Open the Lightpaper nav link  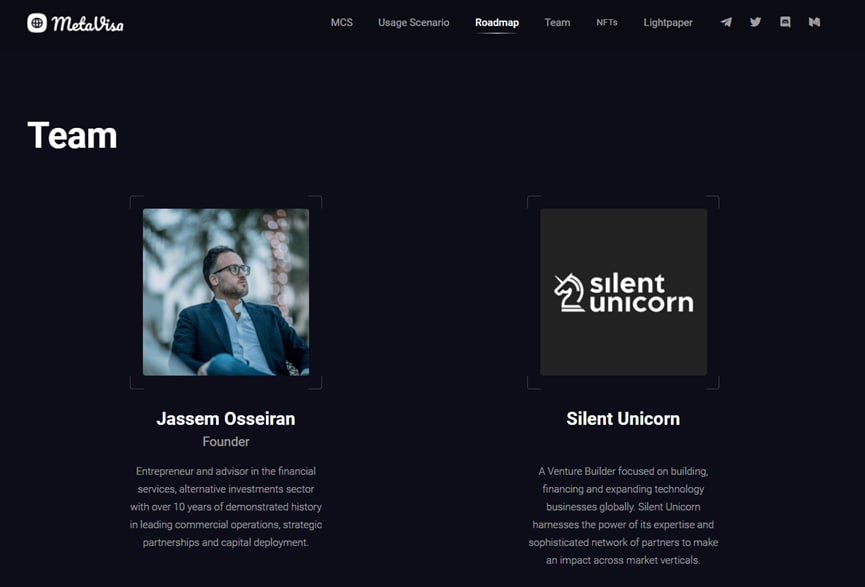(x=668, y=23)
